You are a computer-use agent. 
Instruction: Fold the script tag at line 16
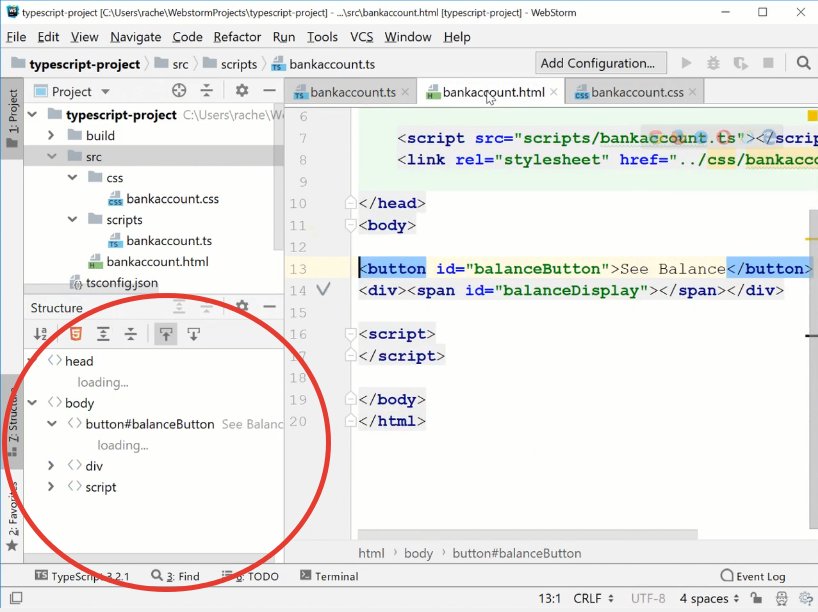coord(351,334)
